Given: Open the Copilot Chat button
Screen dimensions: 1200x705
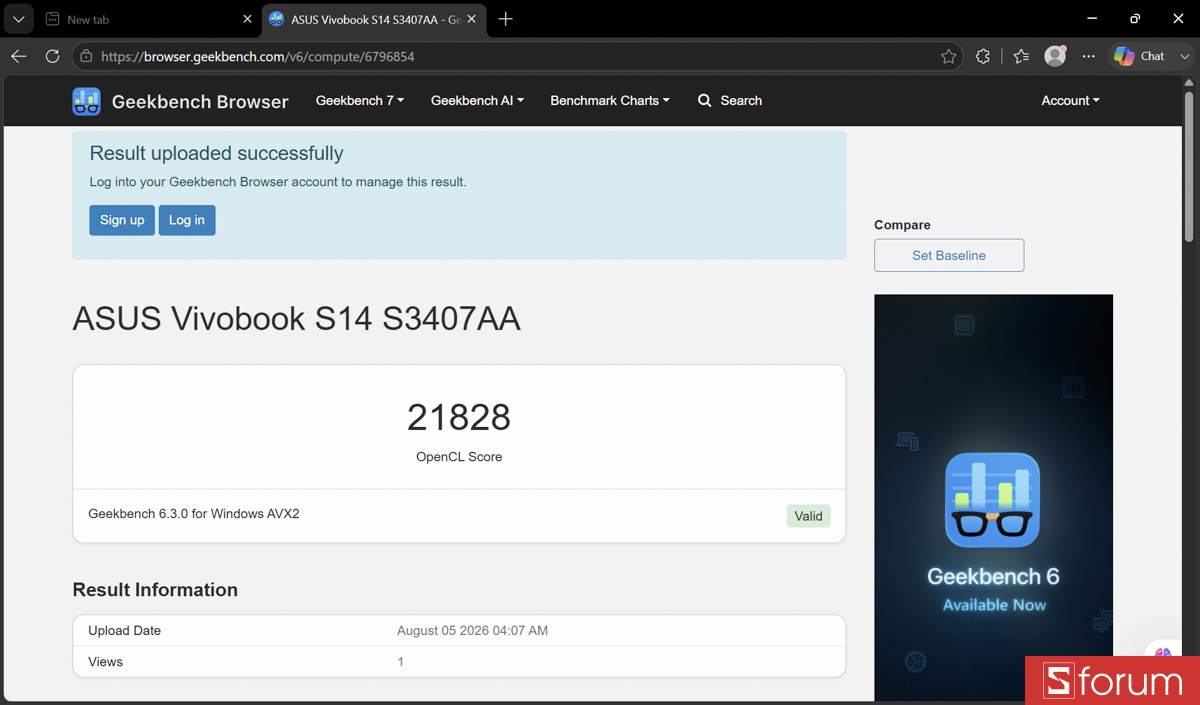Looking at the screenshot, I should point(1140,57).
